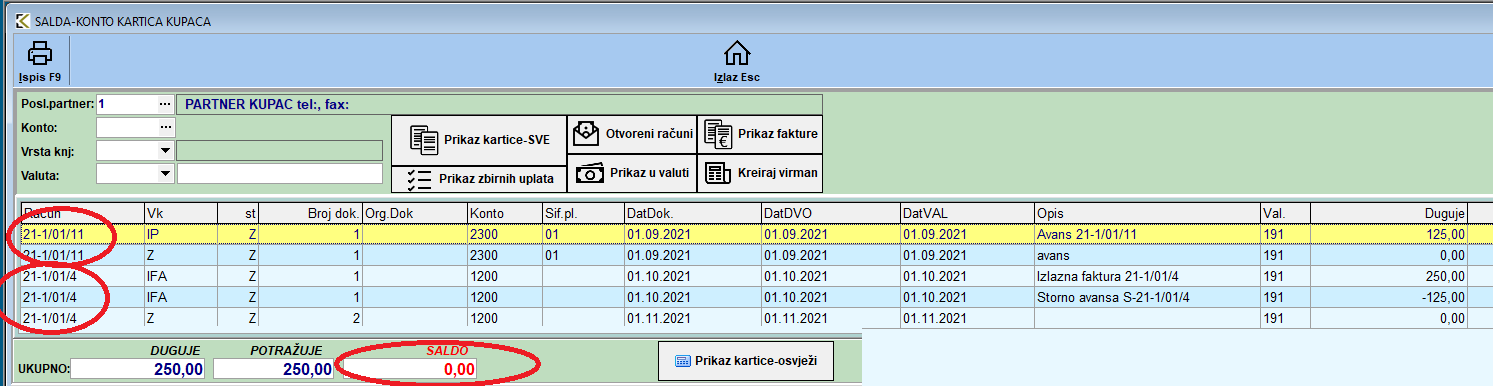
Task: Focus the Posl.partner input field
Action: 126,104
